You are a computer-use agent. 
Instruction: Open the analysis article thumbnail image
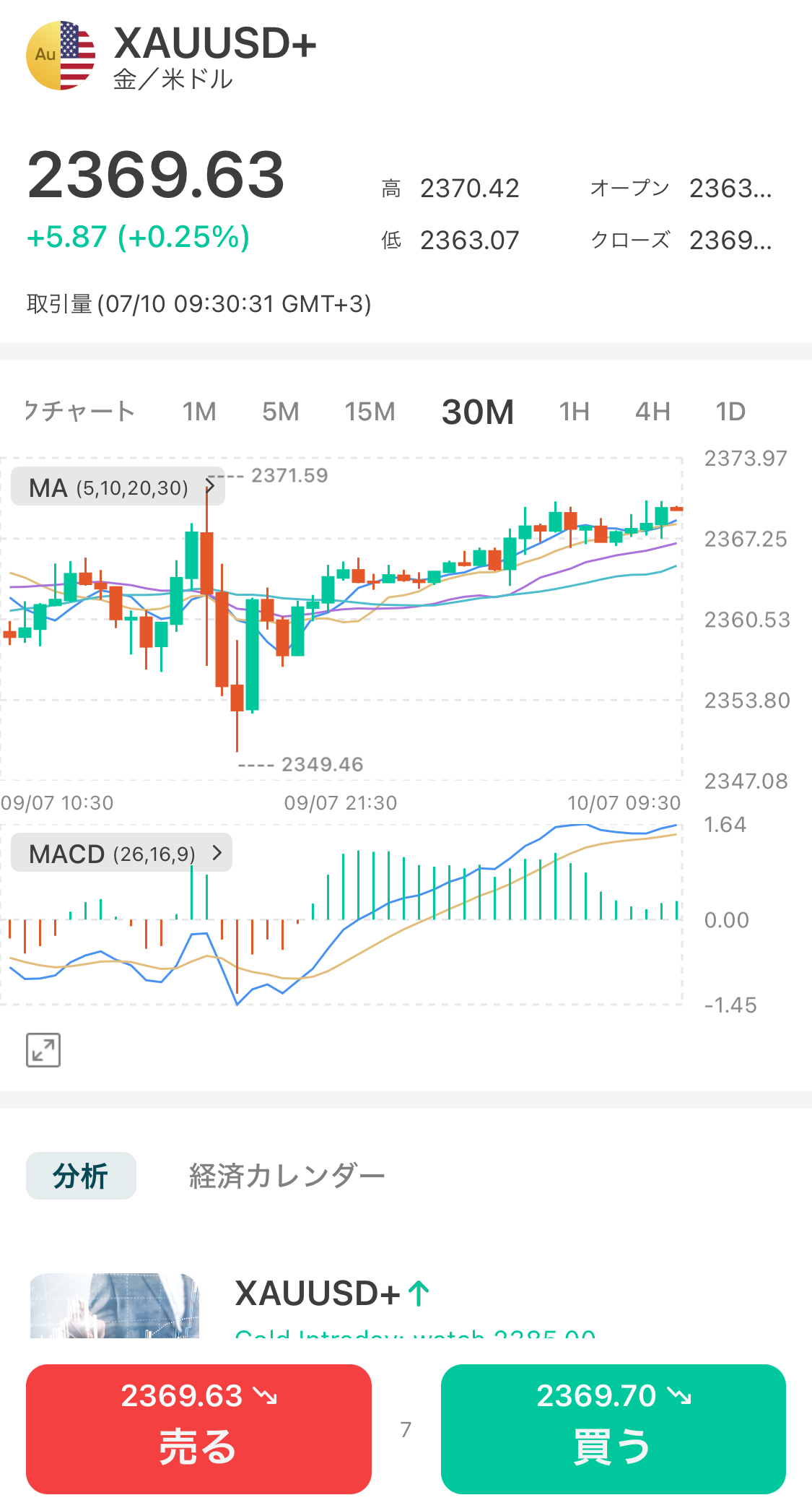click(x=115, y=1306)
